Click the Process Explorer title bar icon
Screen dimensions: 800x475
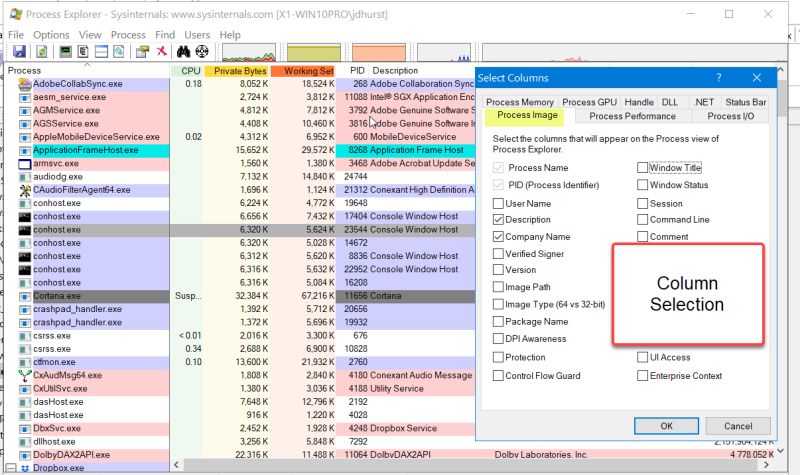pyautogui.click(x=16, y=14)
